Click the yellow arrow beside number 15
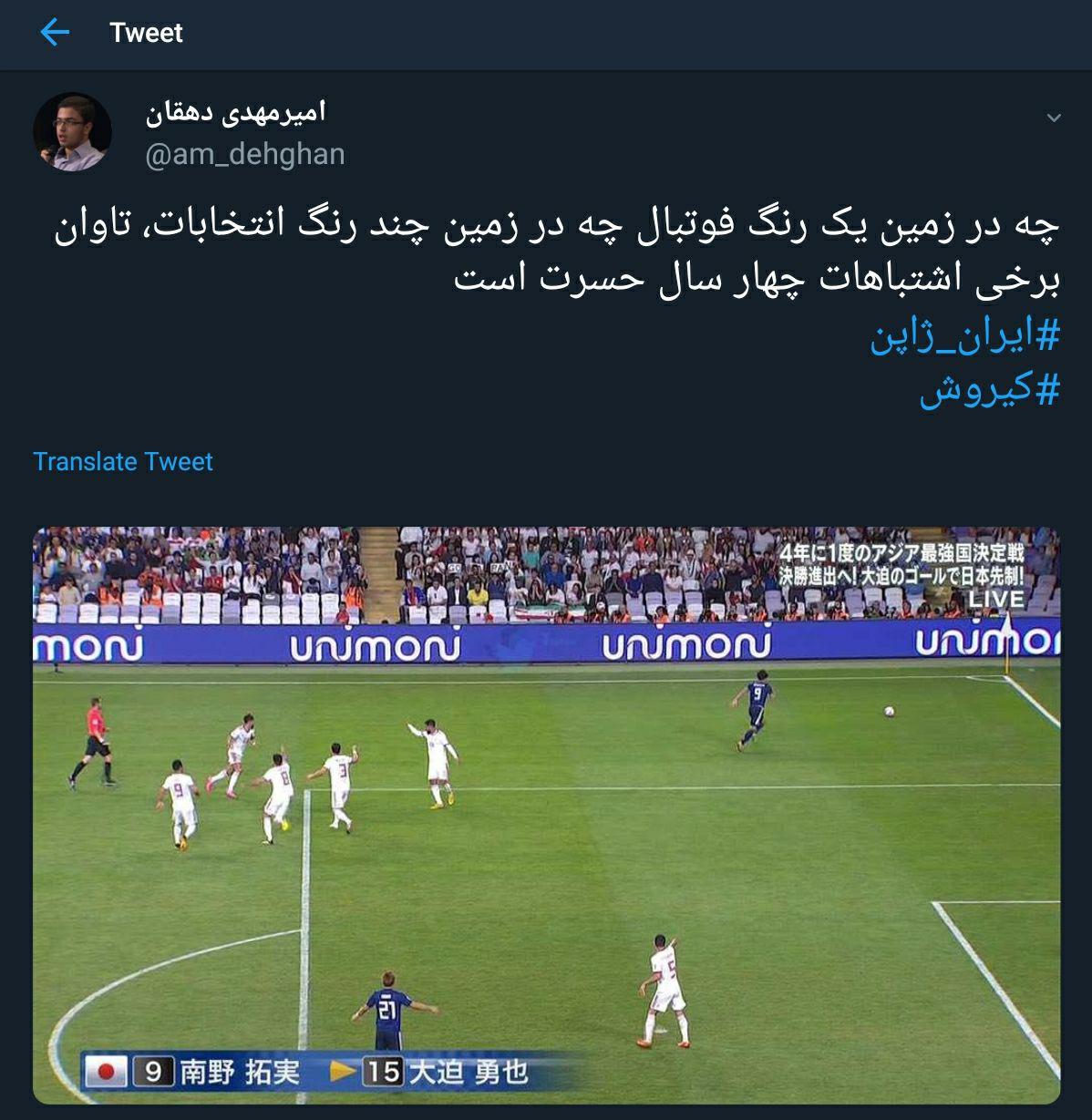1092x1120 pixels. tap(342, 1071)
